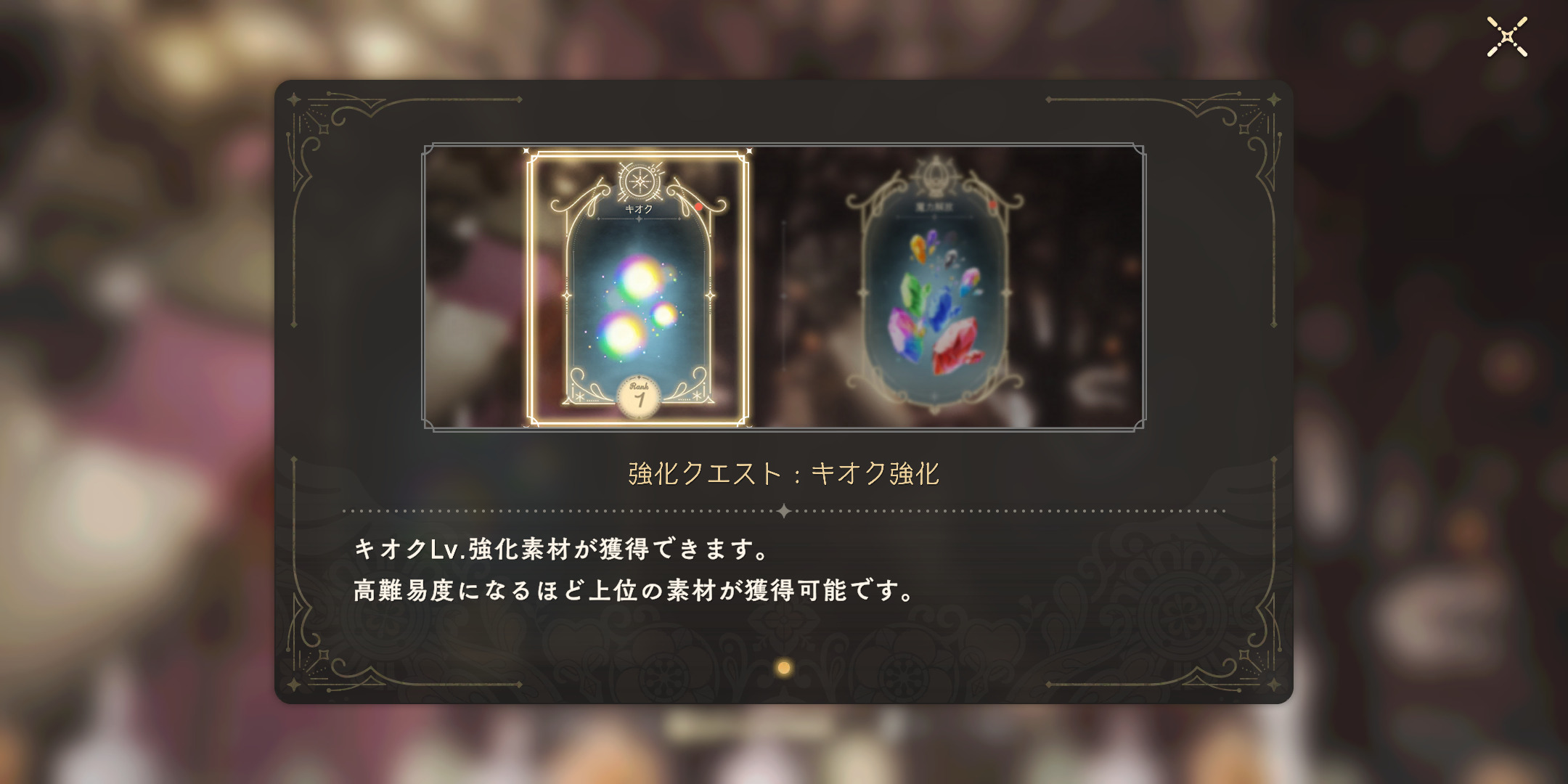This screenshot has width=1568, height=784.
Task: Tap the Rank 1 badge on キオク card
Action: point(639,397)
